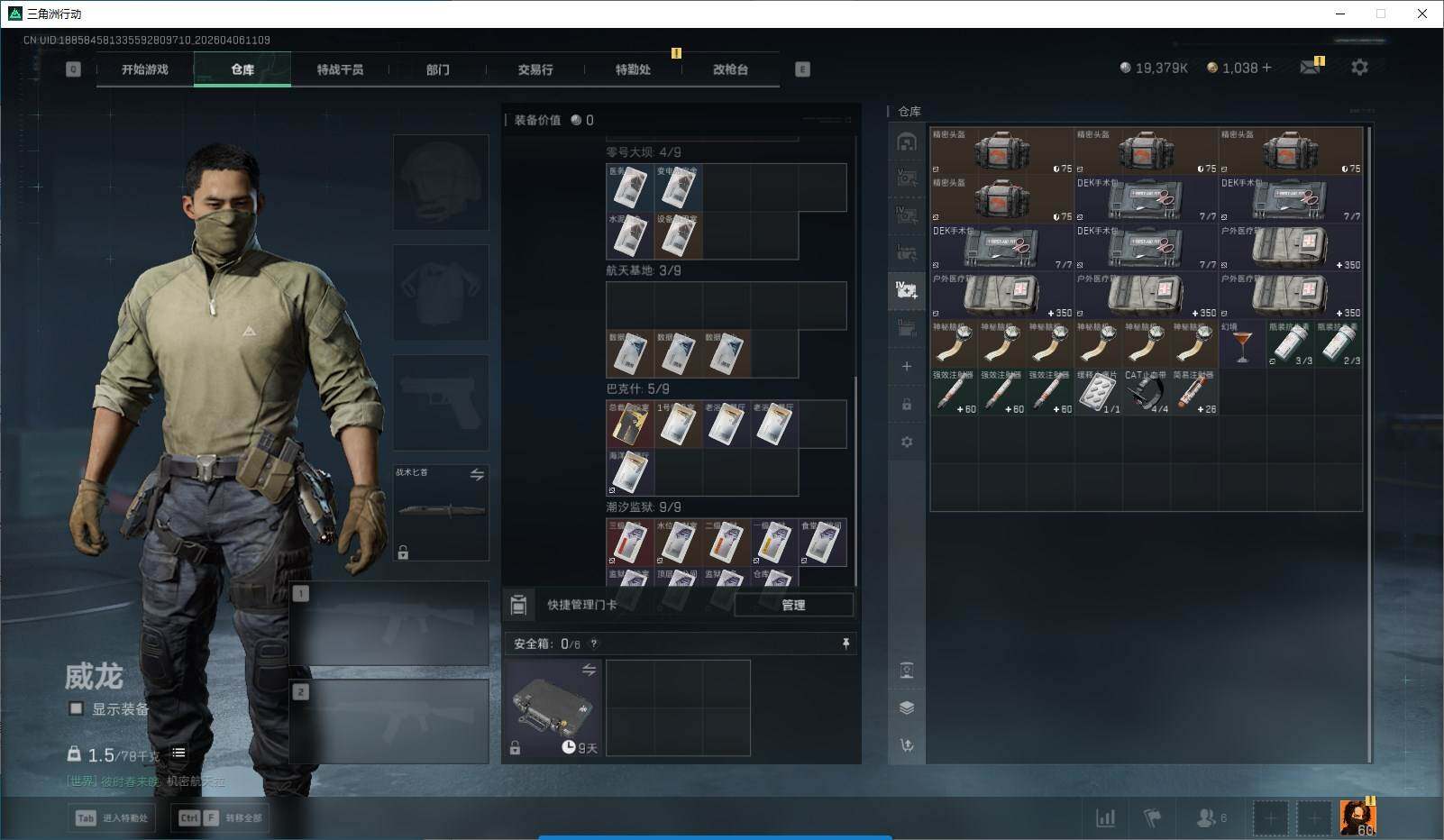Open the mail envelope icon

click(x=1311, y=68)
